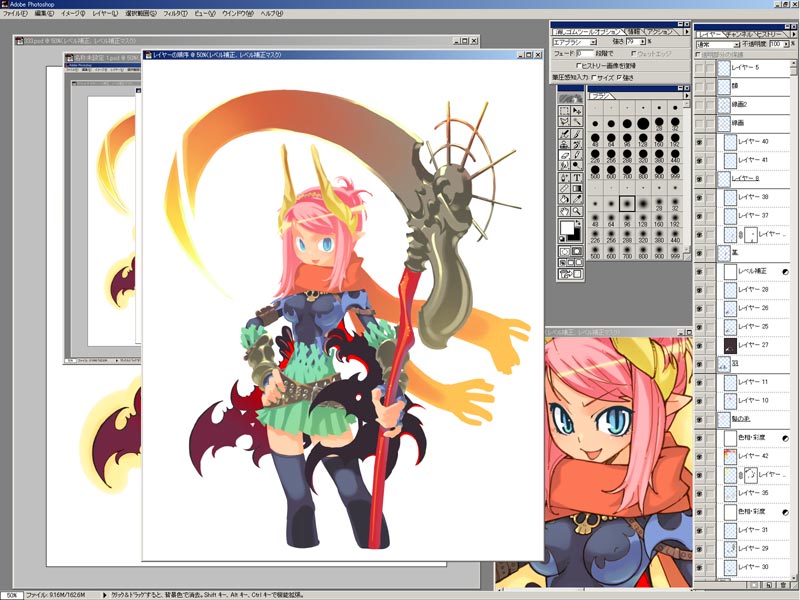Select the Dodge tool

577,166
